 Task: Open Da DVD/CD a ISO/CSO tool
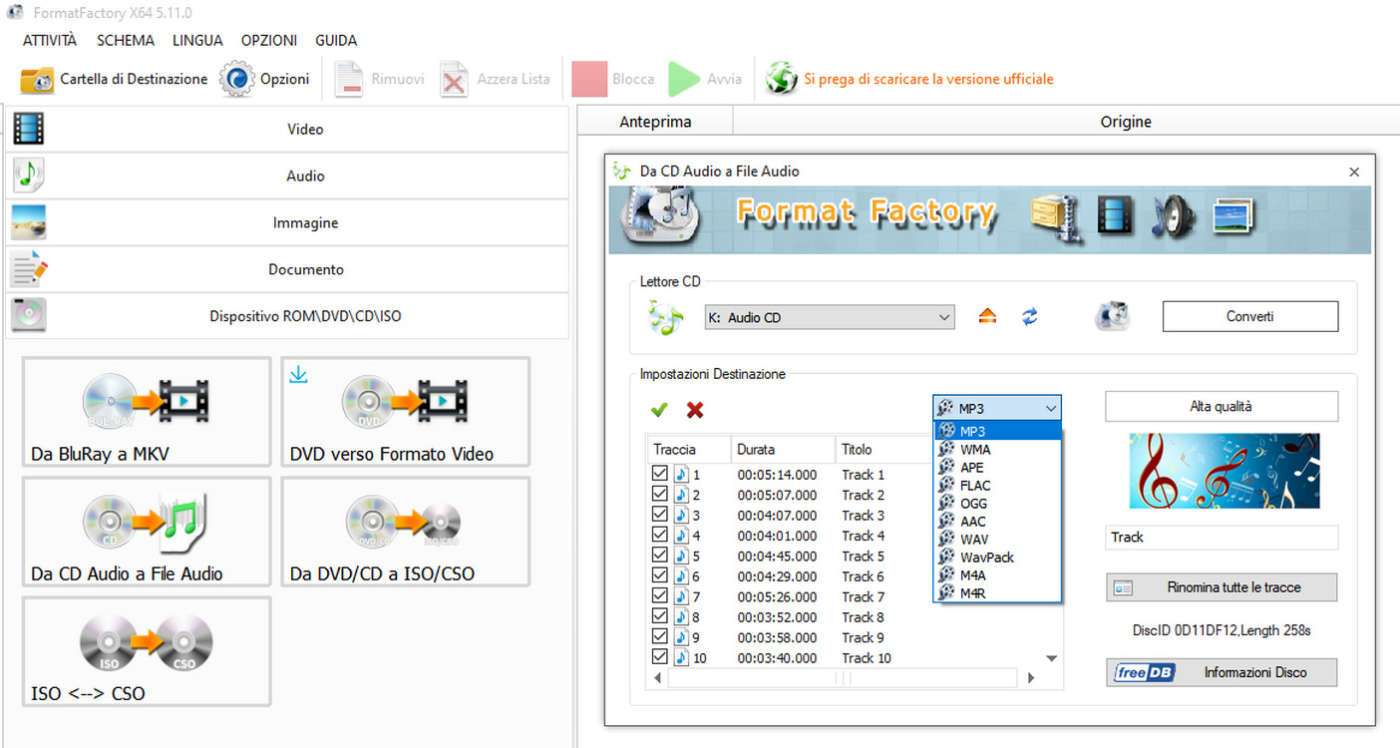(405, 532)
